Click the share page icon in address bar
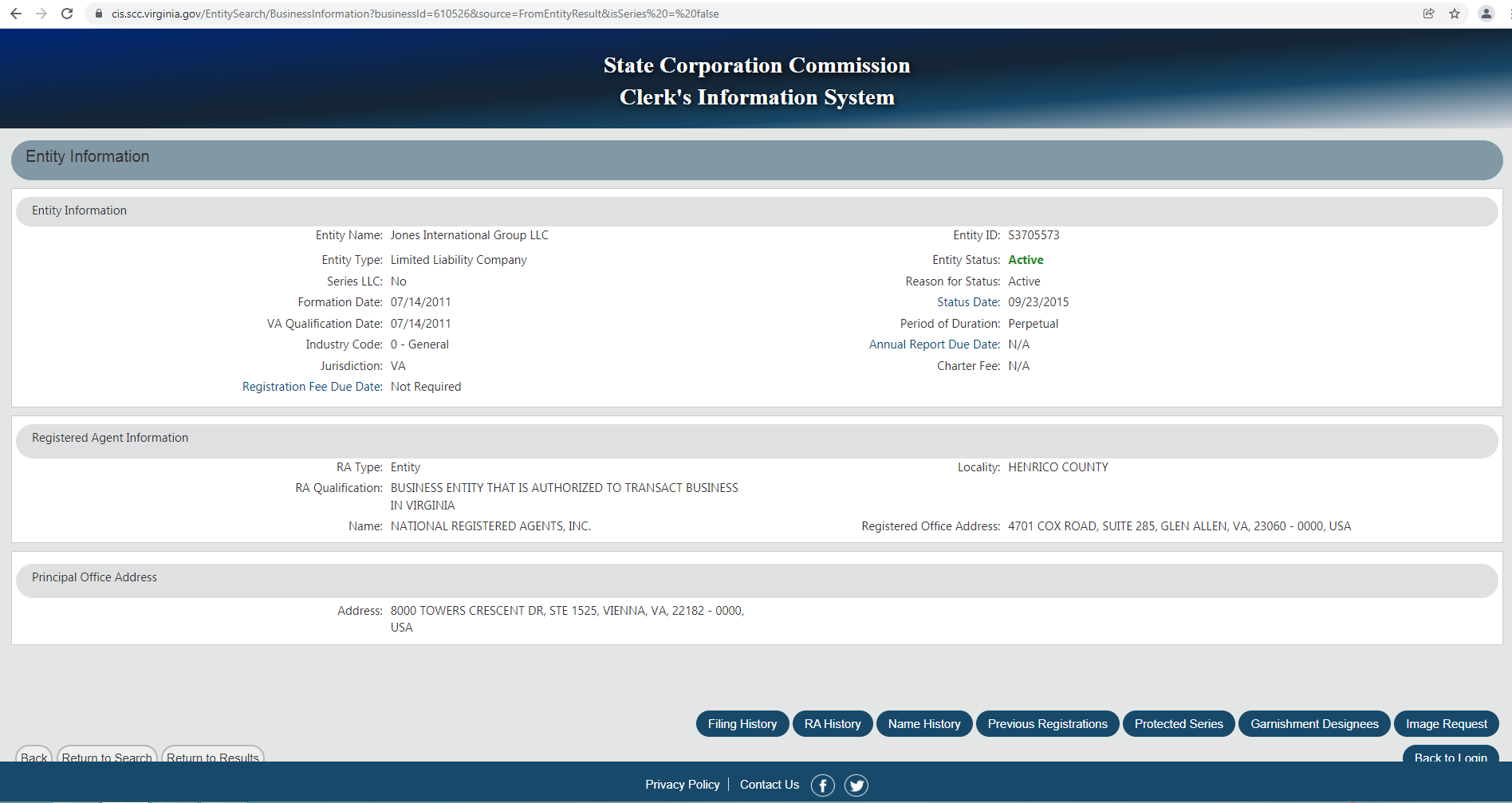The height and width of the screenshot is (803, 1512). [x=1428, y=14]
